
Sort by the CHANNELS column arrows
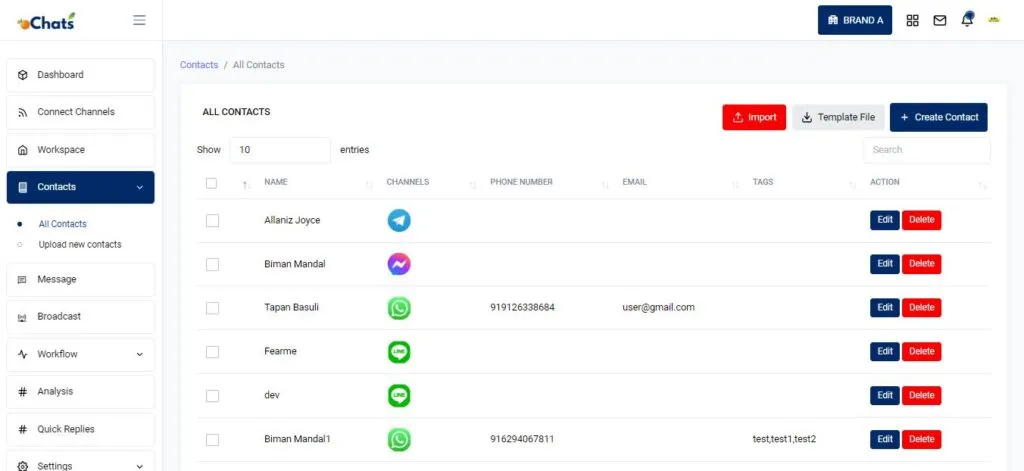[472, 186]
